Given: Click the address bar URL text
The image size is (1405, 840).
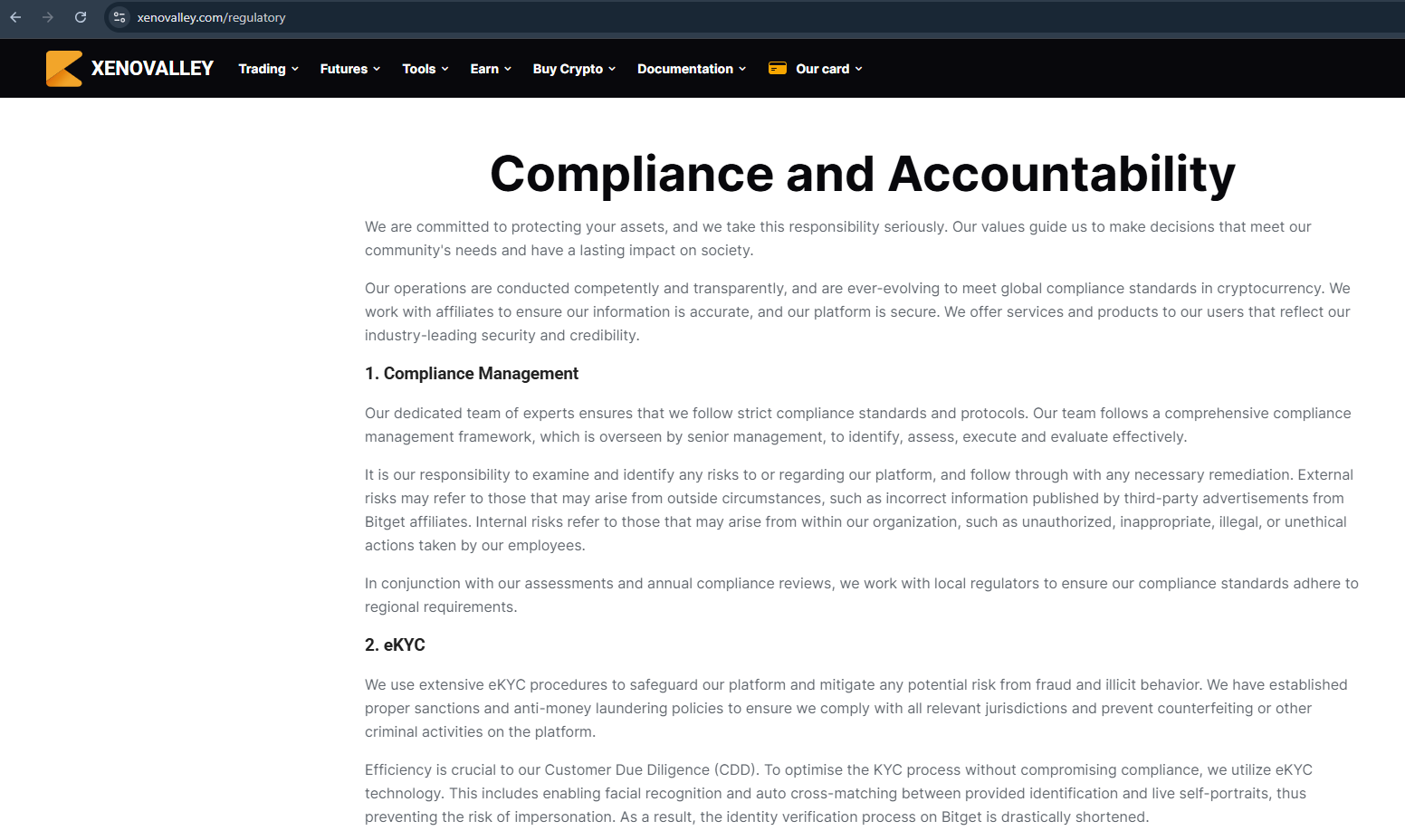Looking at the screenshot, I should [211, 17].
